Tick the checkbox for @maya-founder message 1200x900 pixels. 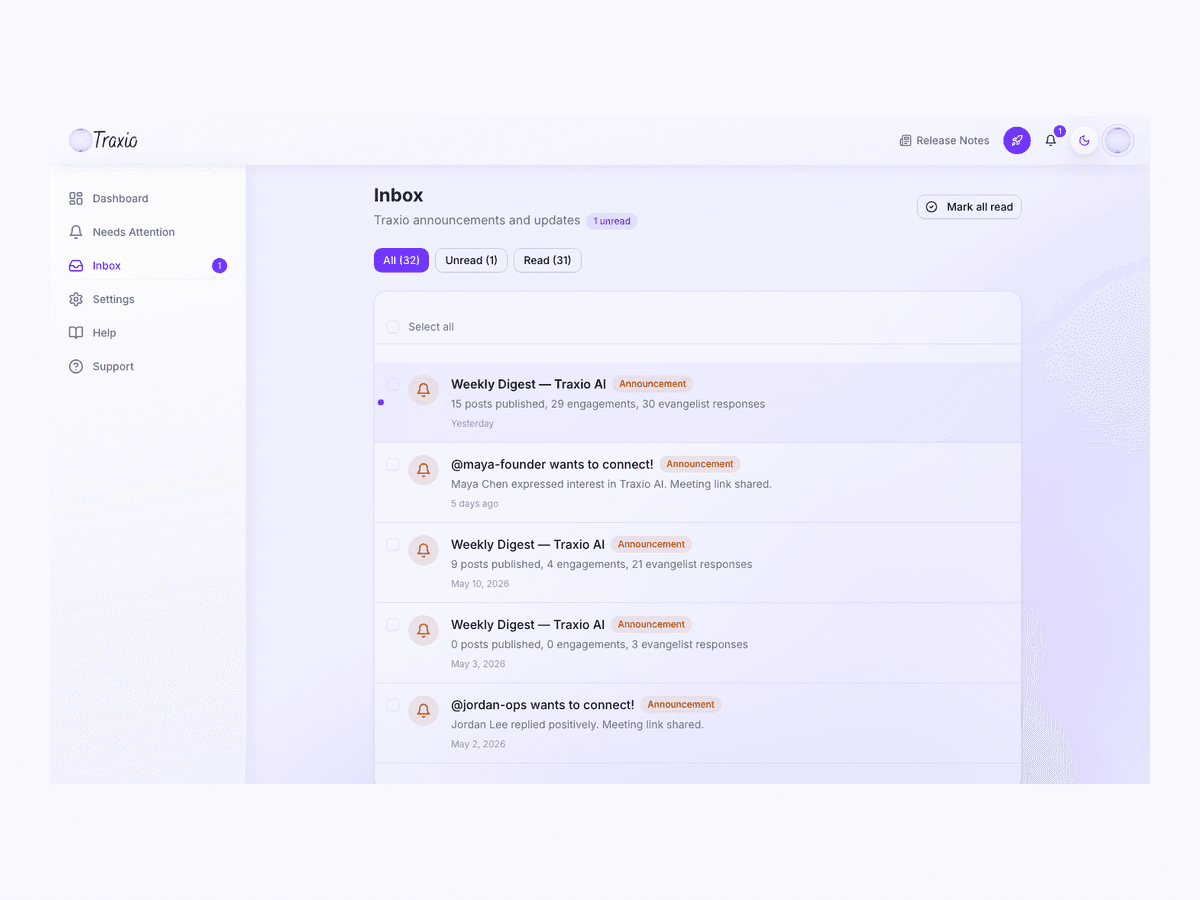click(393, 464)
